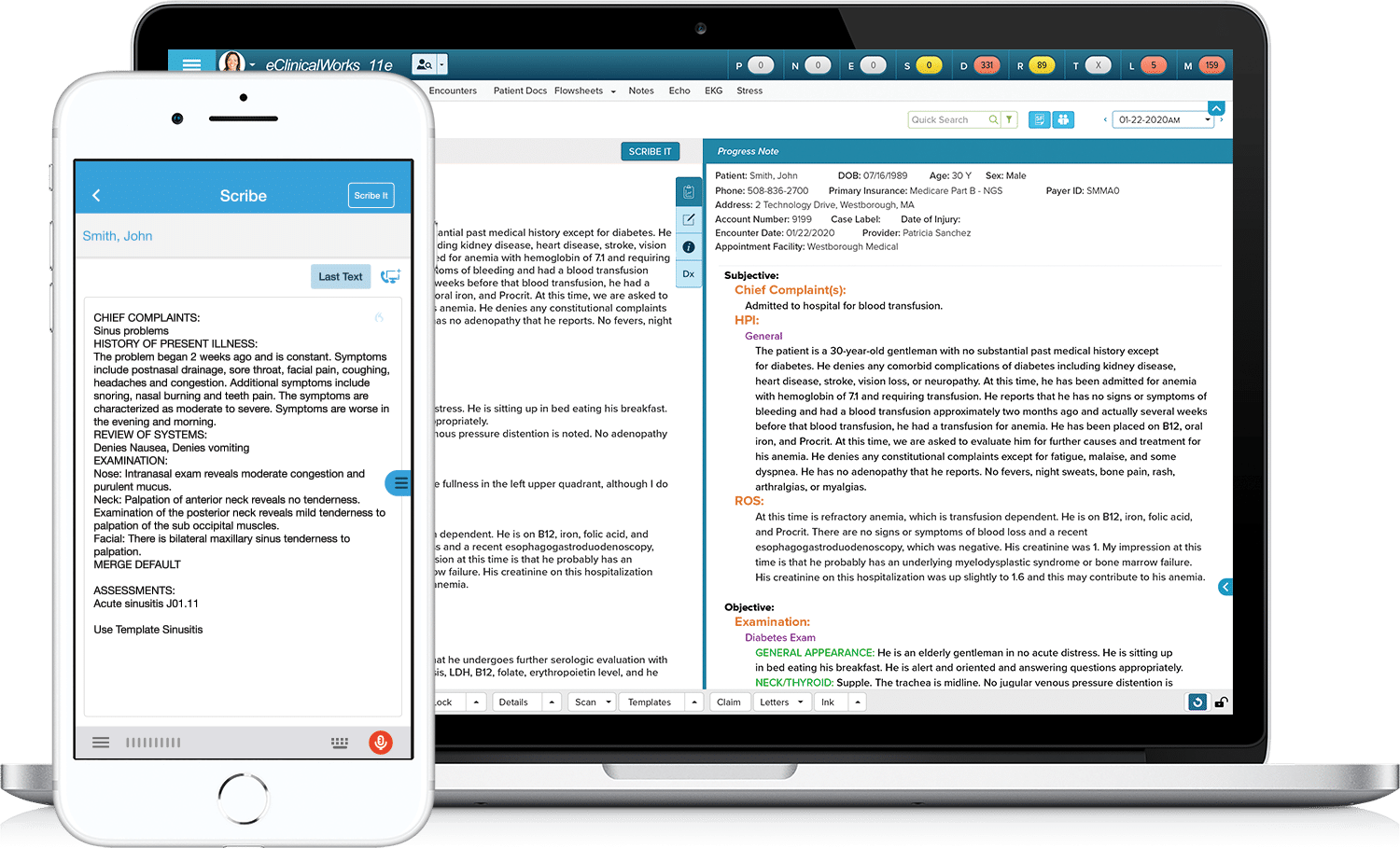Switch to the Patient Docs tab

click(520, 90)
